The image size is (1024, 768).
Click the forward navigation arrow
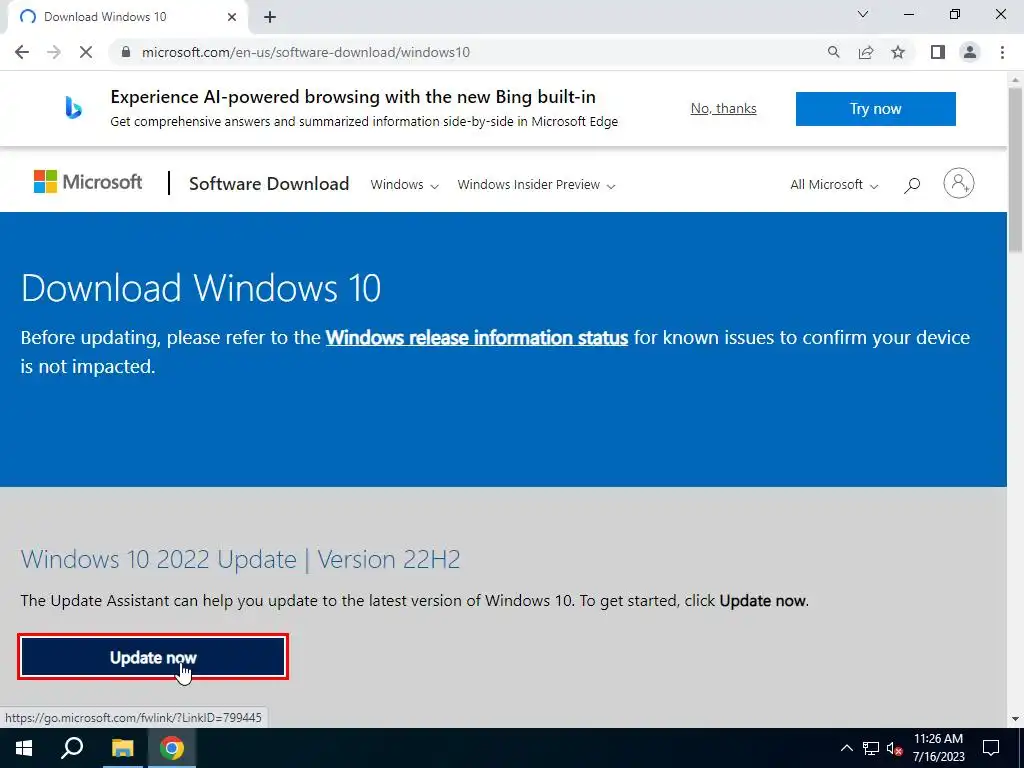pos(54,52)
